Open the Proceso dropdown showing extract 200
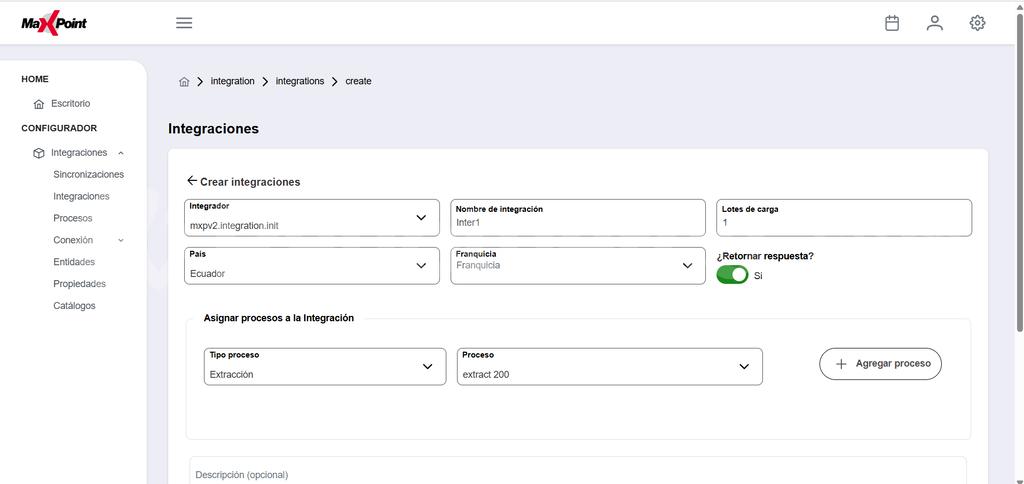This screenshot has height=484, width=1024. pyautogui.click(x=610, y=366)
